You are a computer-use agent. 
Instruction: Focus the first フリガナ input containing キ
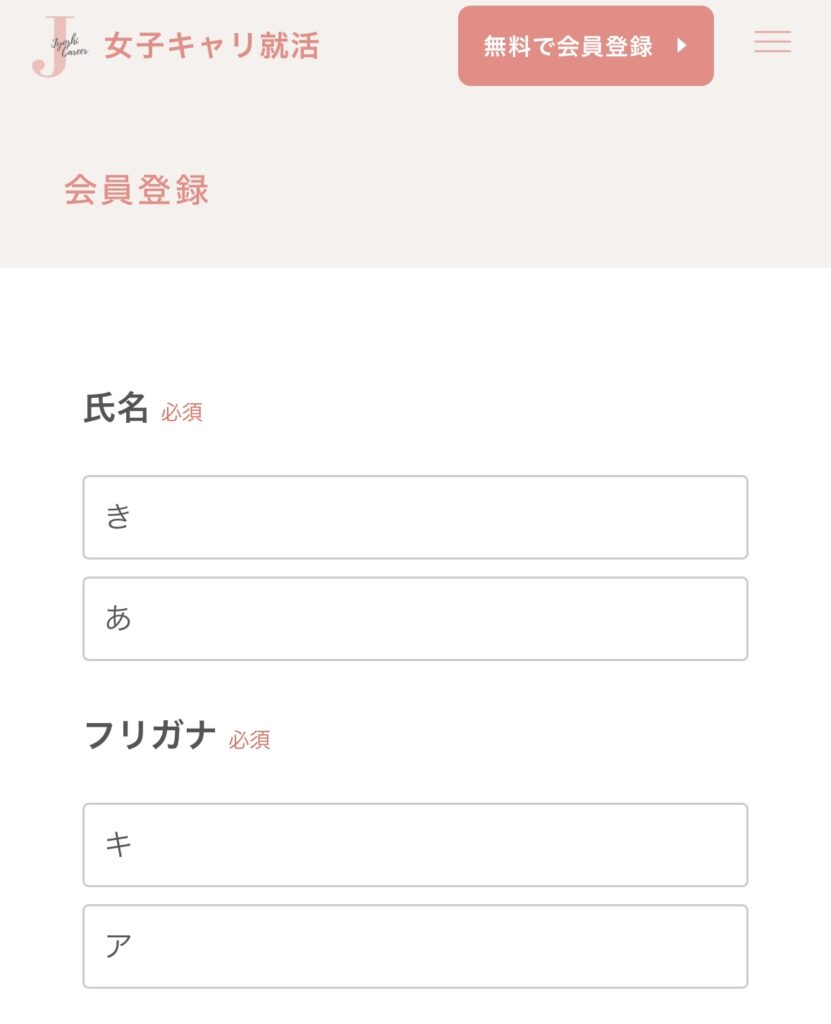(415, 845)
